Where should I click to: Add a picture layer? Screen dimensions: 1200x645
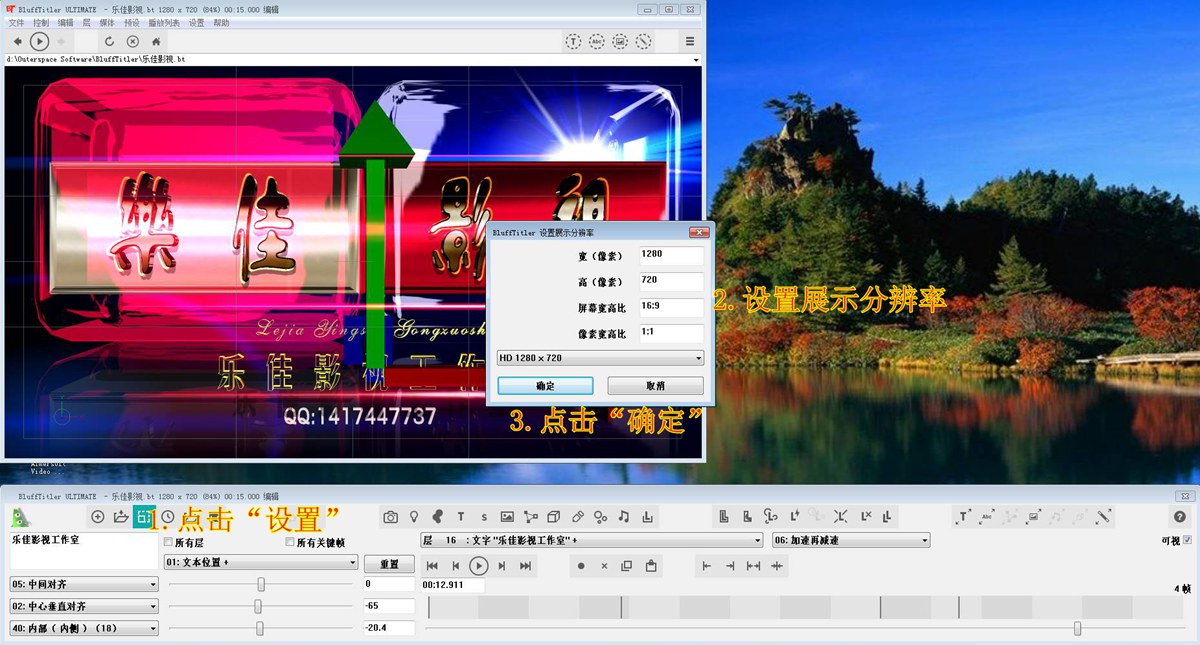507,516
